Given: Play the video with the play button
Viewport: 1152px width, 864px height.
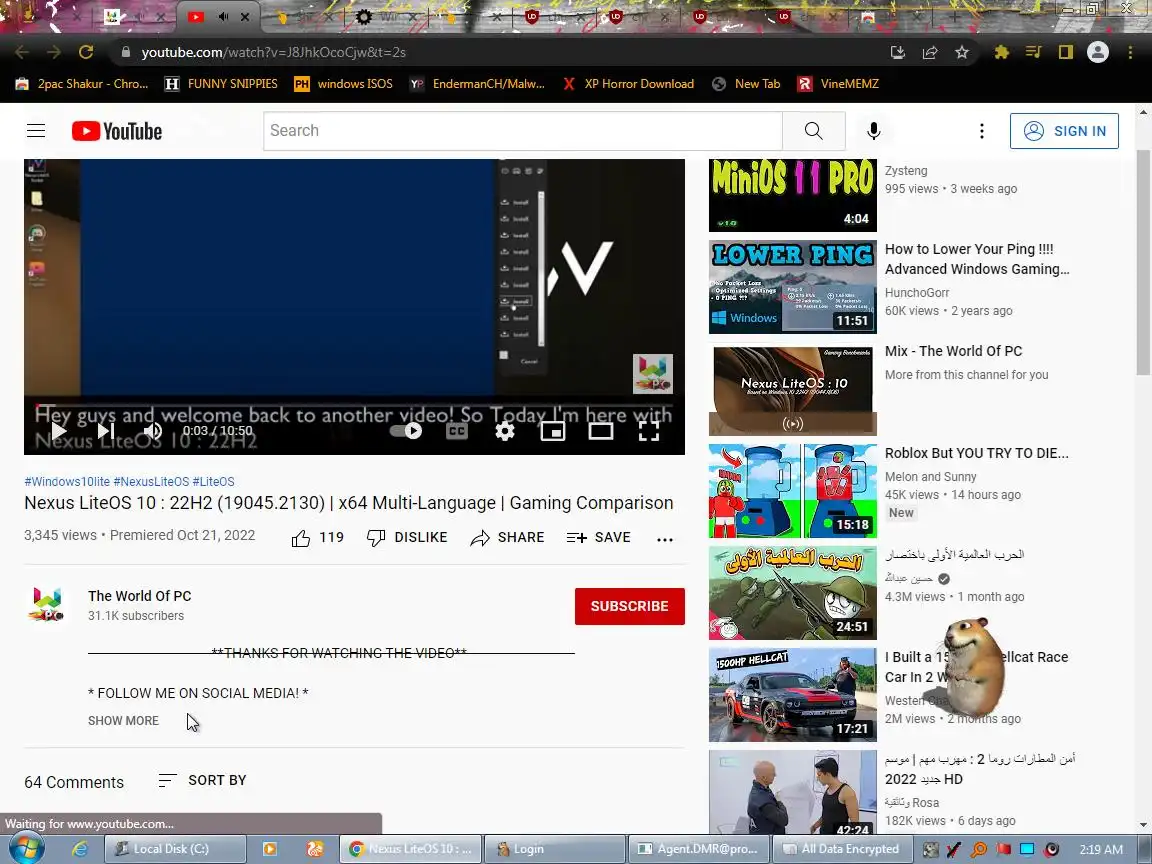Looking at the screenshot, I should tap(58, 431).
